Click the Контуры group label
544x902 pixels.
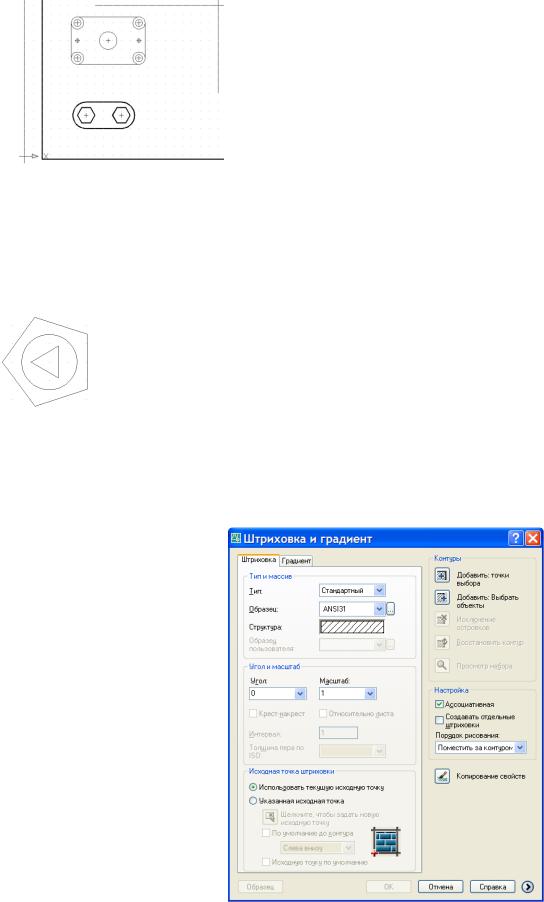coord(446,558)
